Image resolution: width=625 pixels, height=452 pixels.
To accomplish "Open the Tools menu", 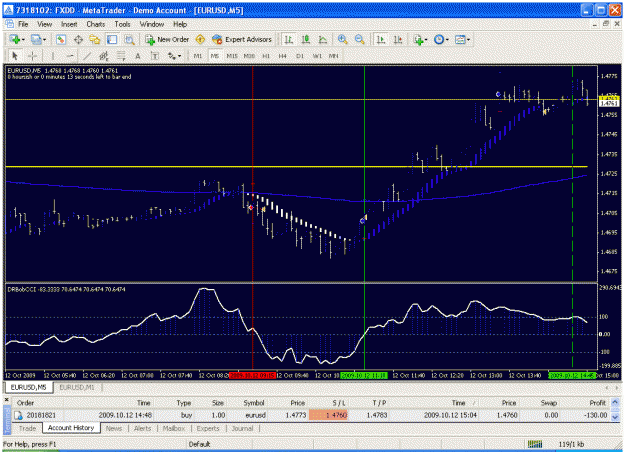I will [x=122, y=24].
